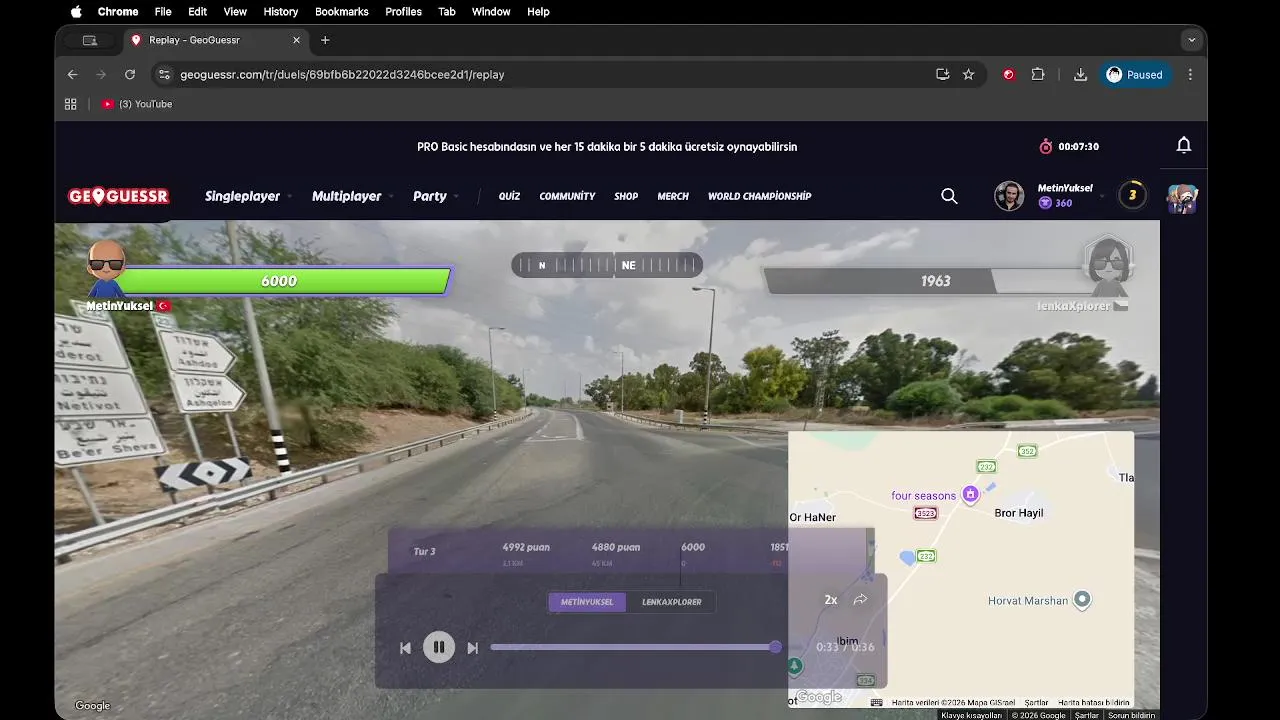Click the 3523 road shield on map
The width and height of the screenshot is (1280, 720).
click(x=925, y=513)
